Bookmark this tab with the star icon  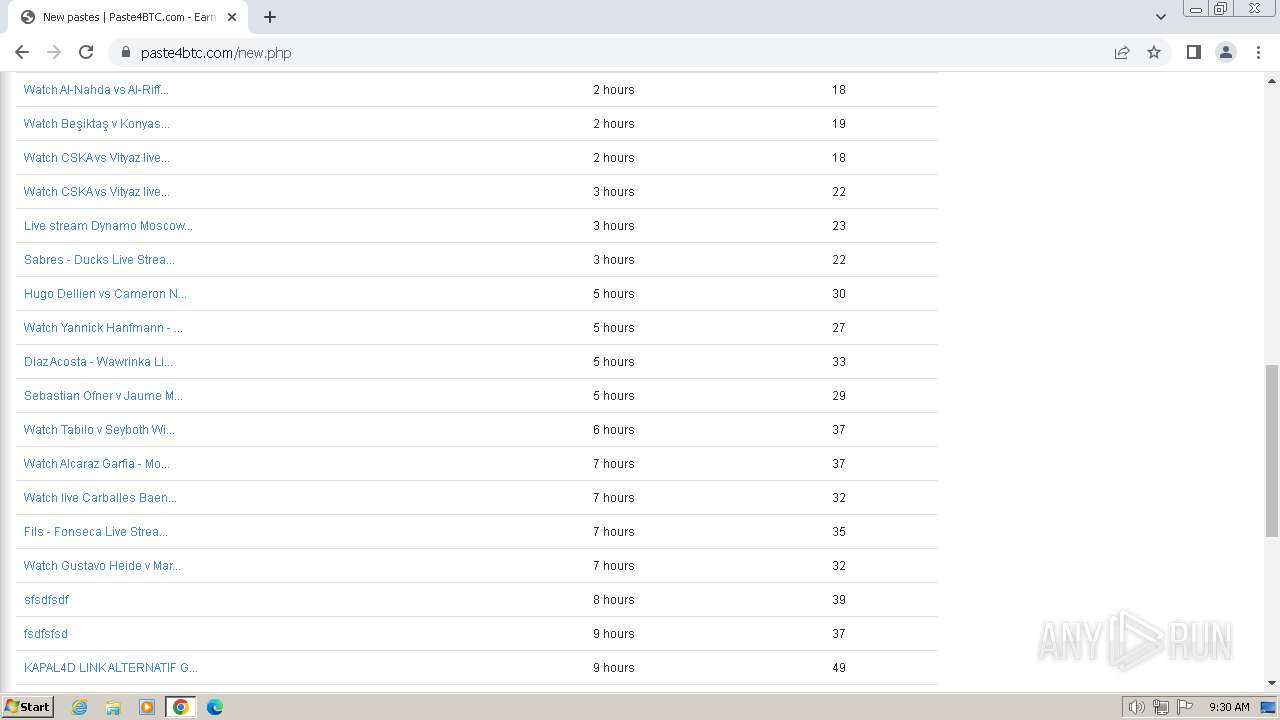tap(1154, 52)
